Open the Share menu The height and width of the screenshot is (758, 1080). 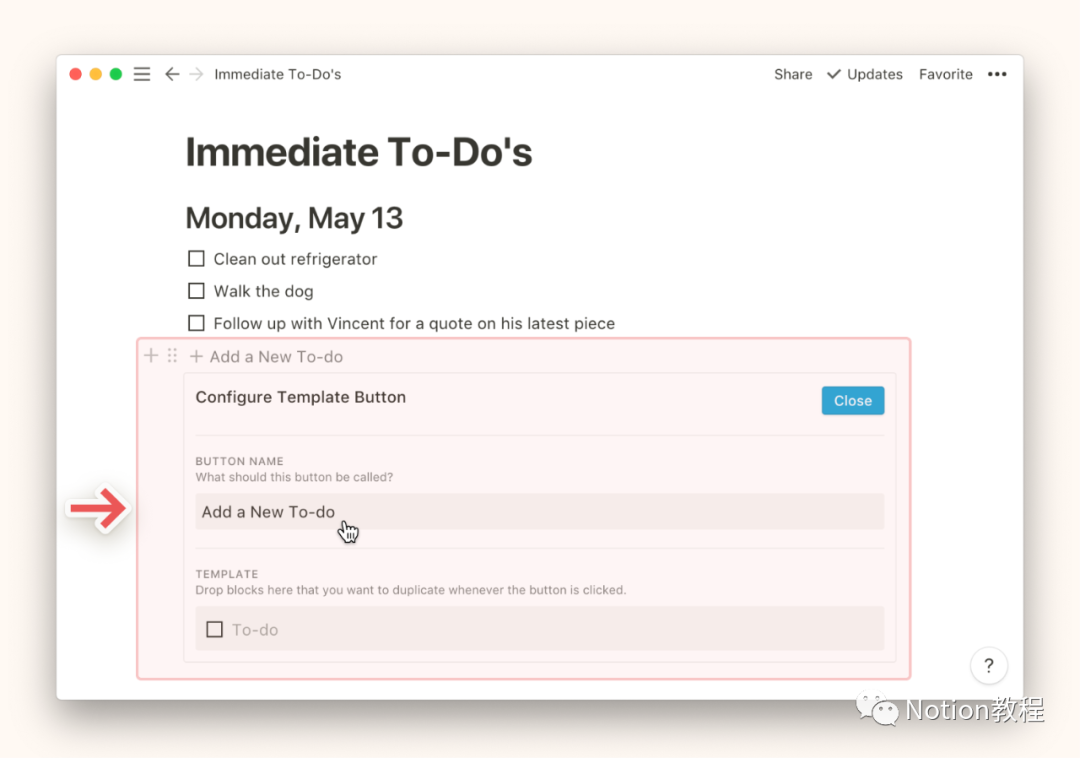pyautogui.click(x=793, y=74)
